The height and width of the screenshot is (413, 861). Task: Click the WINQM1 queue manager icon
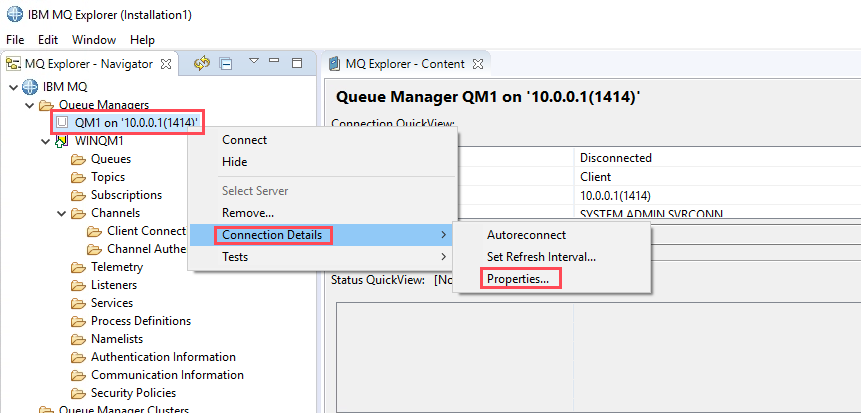pos(62,141)
